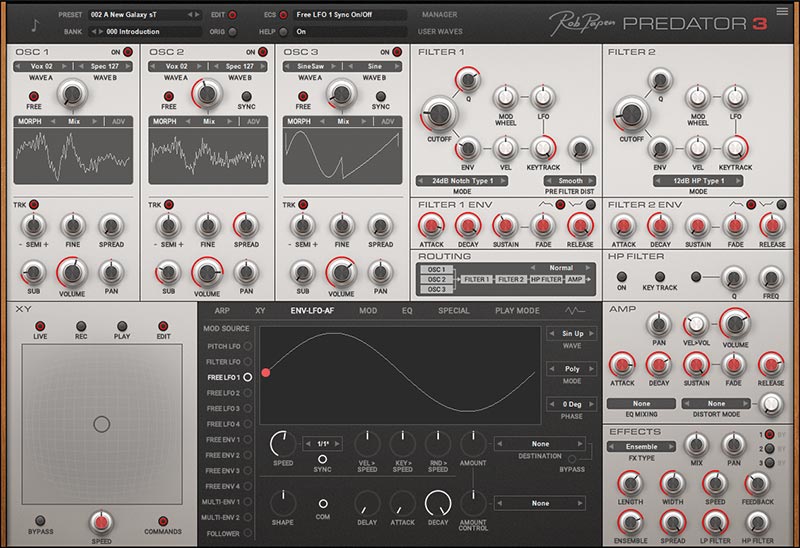Image resolution: width=800 pixels, height=548 pixels.
Task: Click the OSC 1 Wave A next arrow after Vox 02
Action: (64, 66)
